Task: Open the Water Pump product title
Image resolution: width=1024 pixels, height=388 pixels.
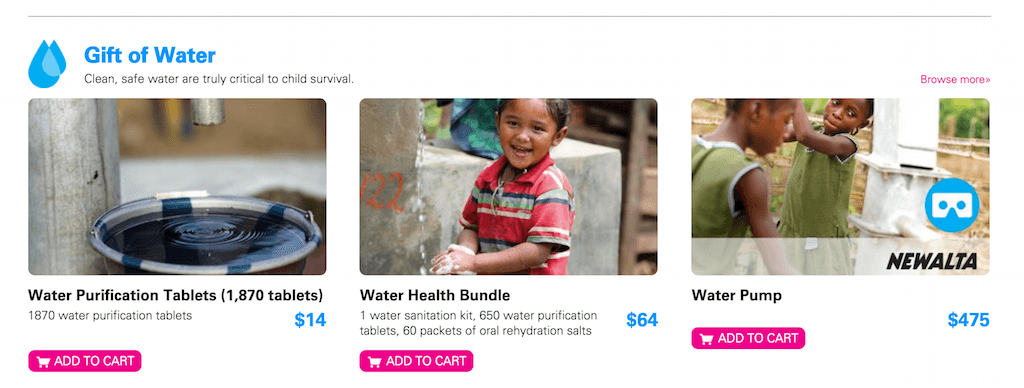Action: [x=737, y=295]
